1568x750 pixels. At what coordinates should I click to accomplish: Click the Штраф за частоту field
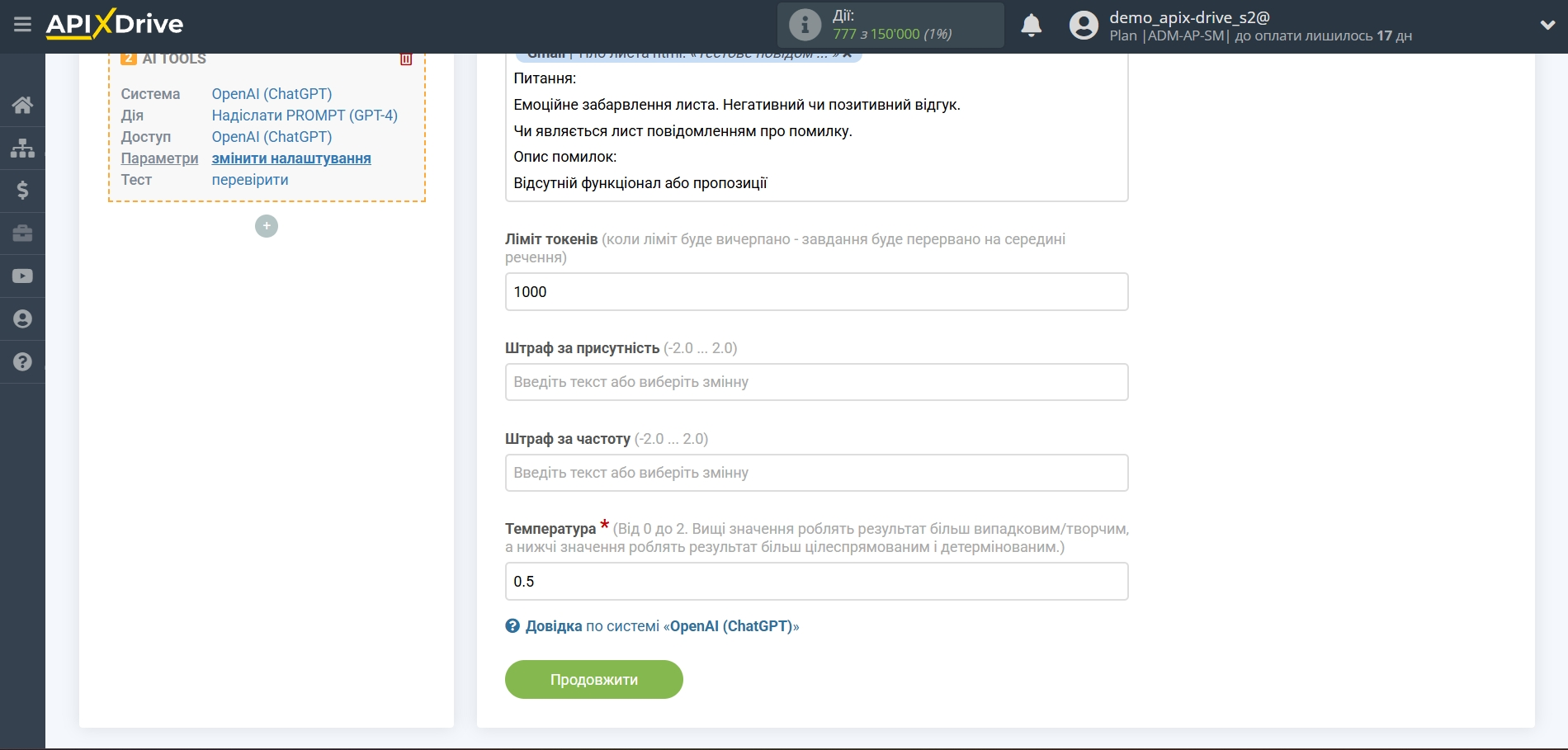pos(816,473)
